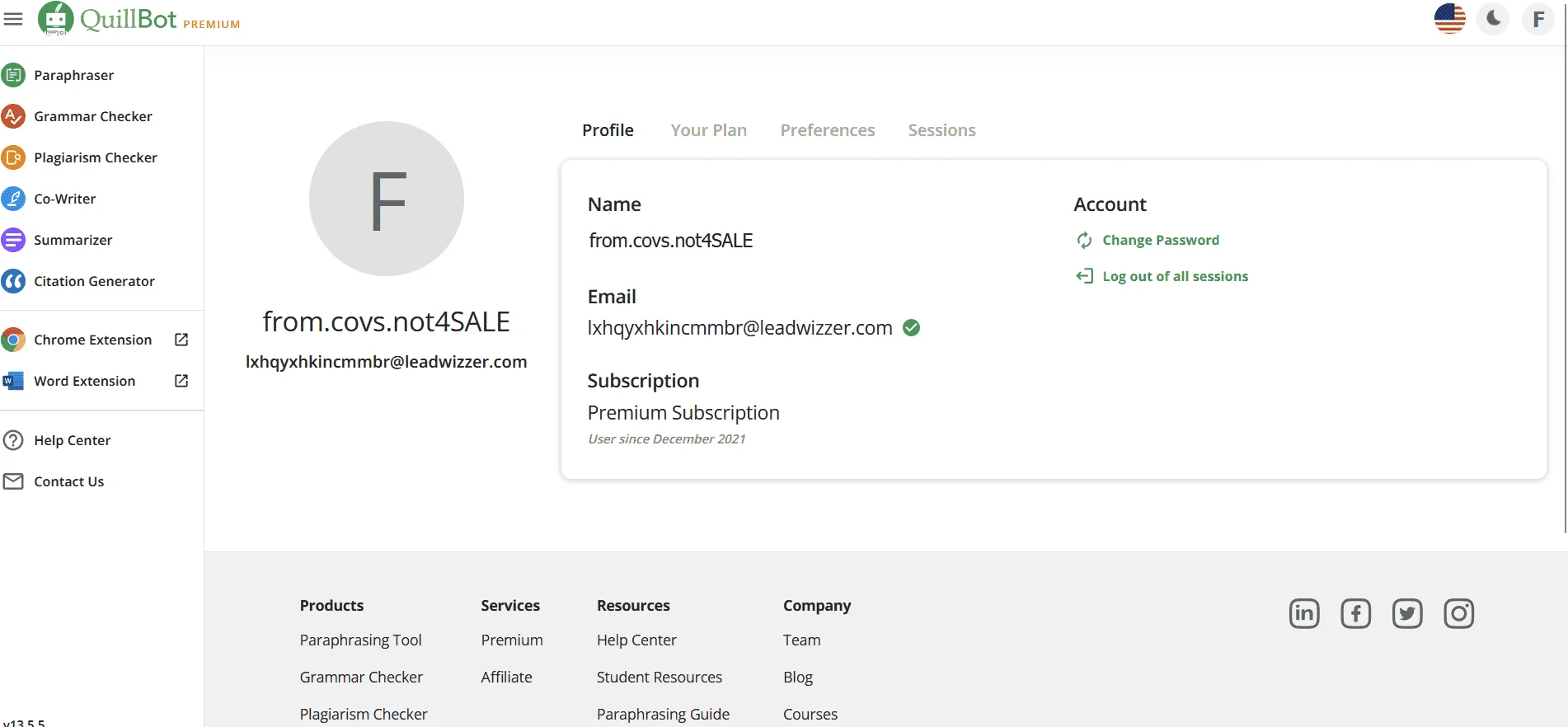Open the Sessions tab

[941, 130]
